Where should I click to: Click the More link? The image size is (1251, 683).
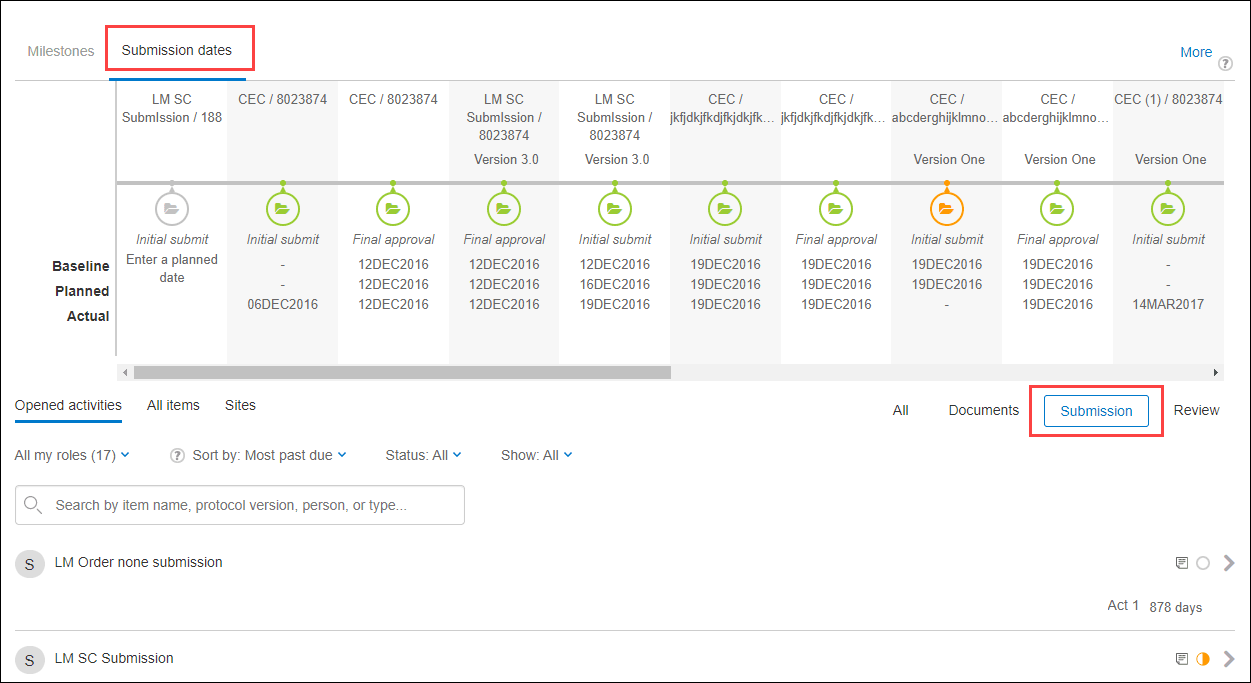pos(1196,52)
